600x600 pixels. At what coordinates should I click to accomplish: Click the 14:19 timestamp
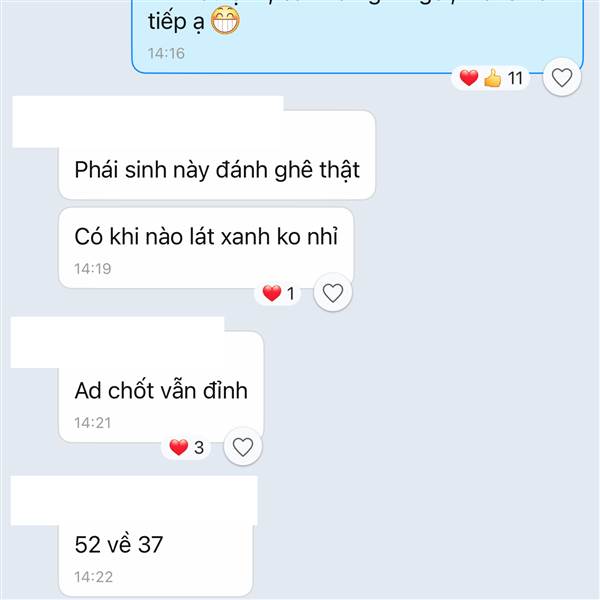click(x=93, y=269)
